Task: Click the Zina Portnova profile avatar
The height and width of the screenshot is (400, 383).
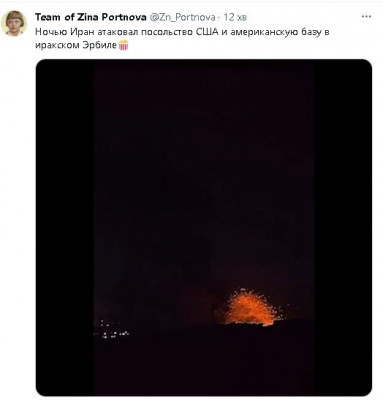Action: click(14, 23)
